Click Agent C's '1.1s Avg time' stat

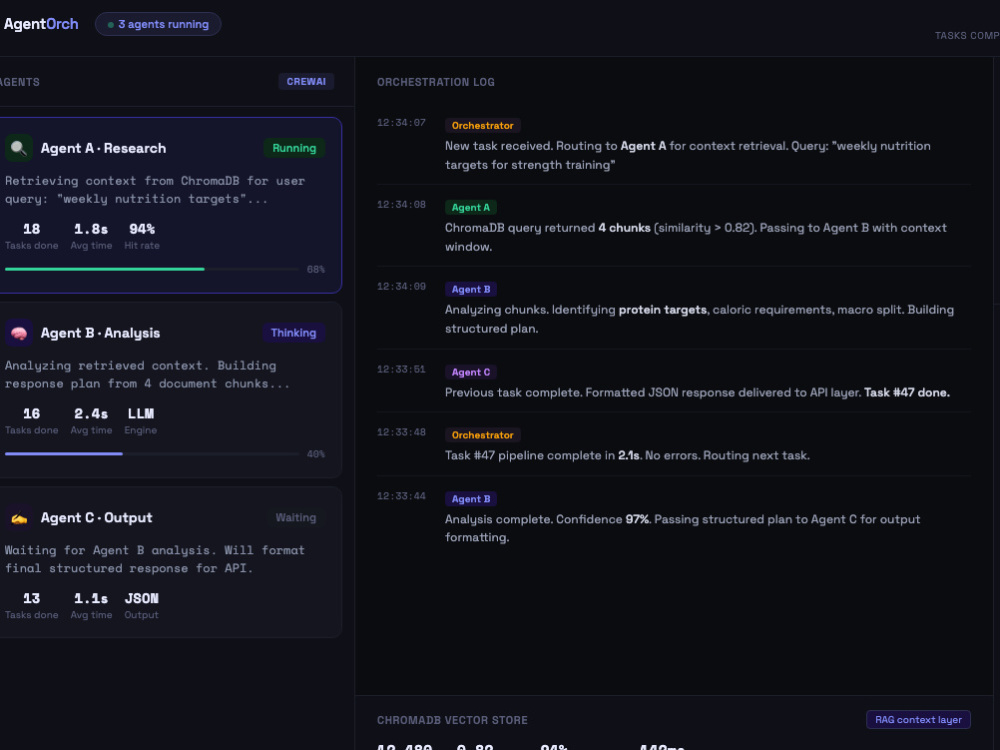coord(91,606)
